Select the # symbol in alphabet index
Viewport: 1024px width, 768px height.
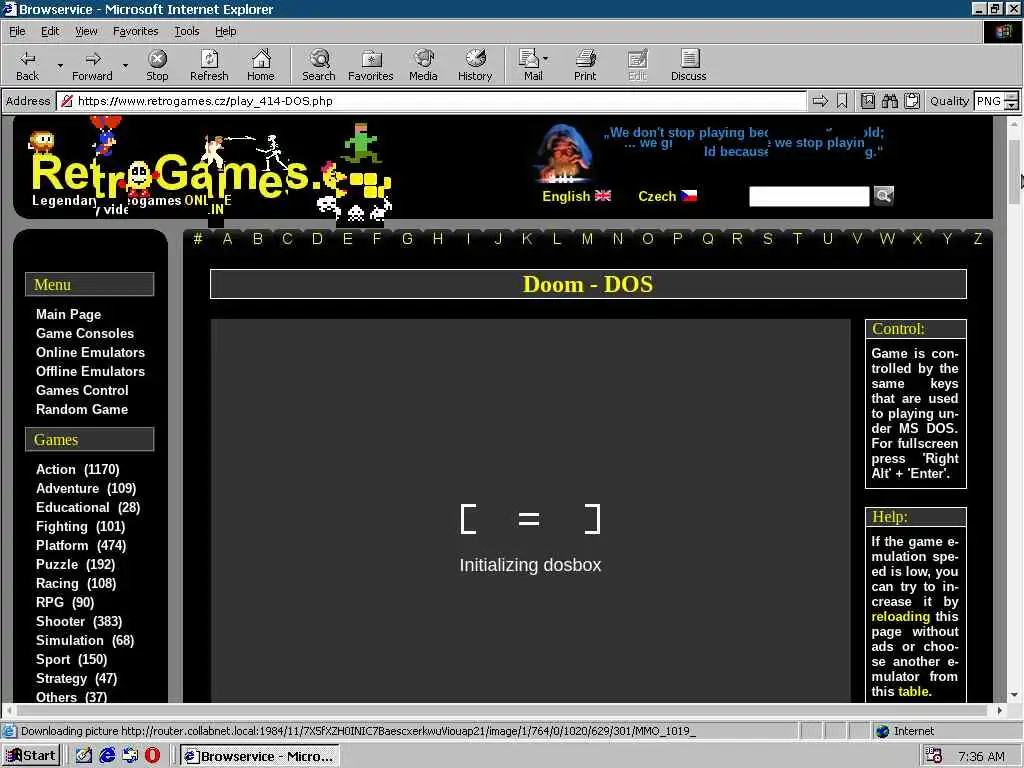(x=198, y=239)
